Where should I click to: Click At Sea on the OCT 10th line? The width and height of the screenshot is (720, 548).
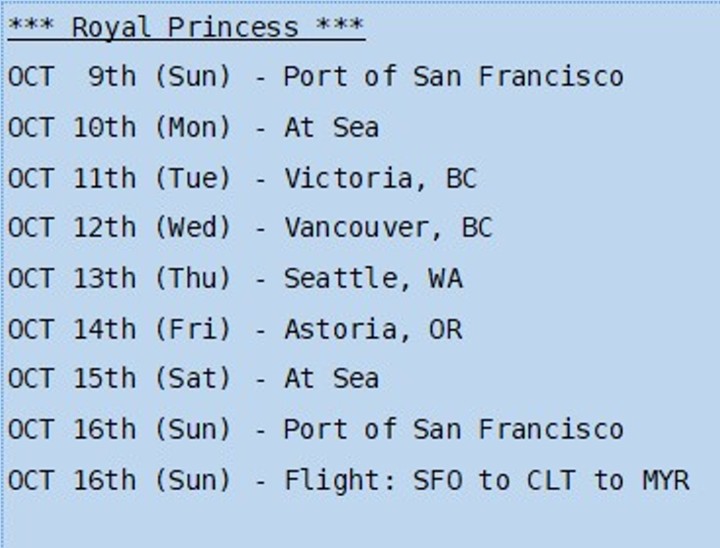pos(331,127)
